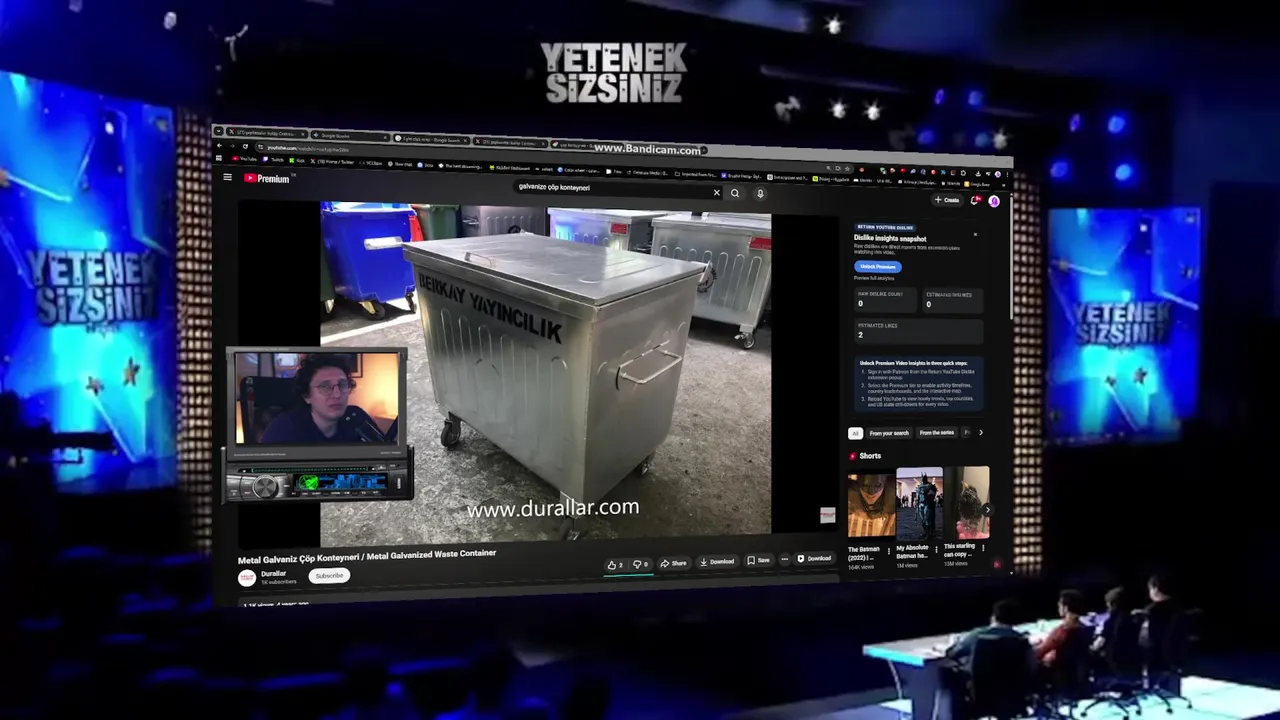
Task: Open 'My Absolute Batman' short thumbnail
Action: pyautogui.click(x=919, y=503)
